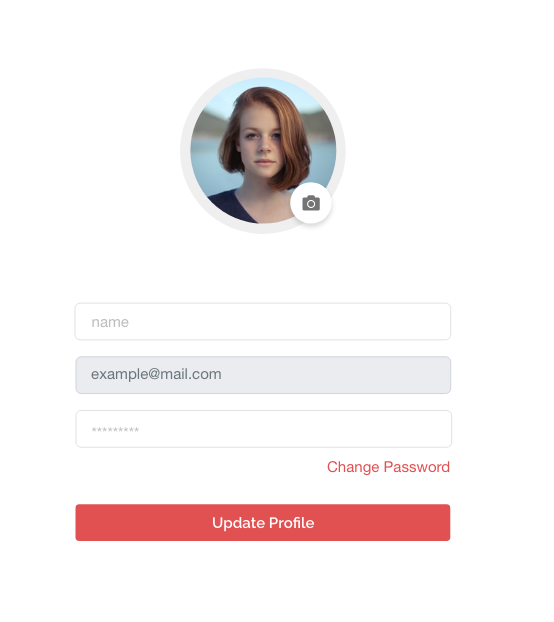Screen dimensions: 554x622
Task: Activate the name text box
Action: point(263,322)
